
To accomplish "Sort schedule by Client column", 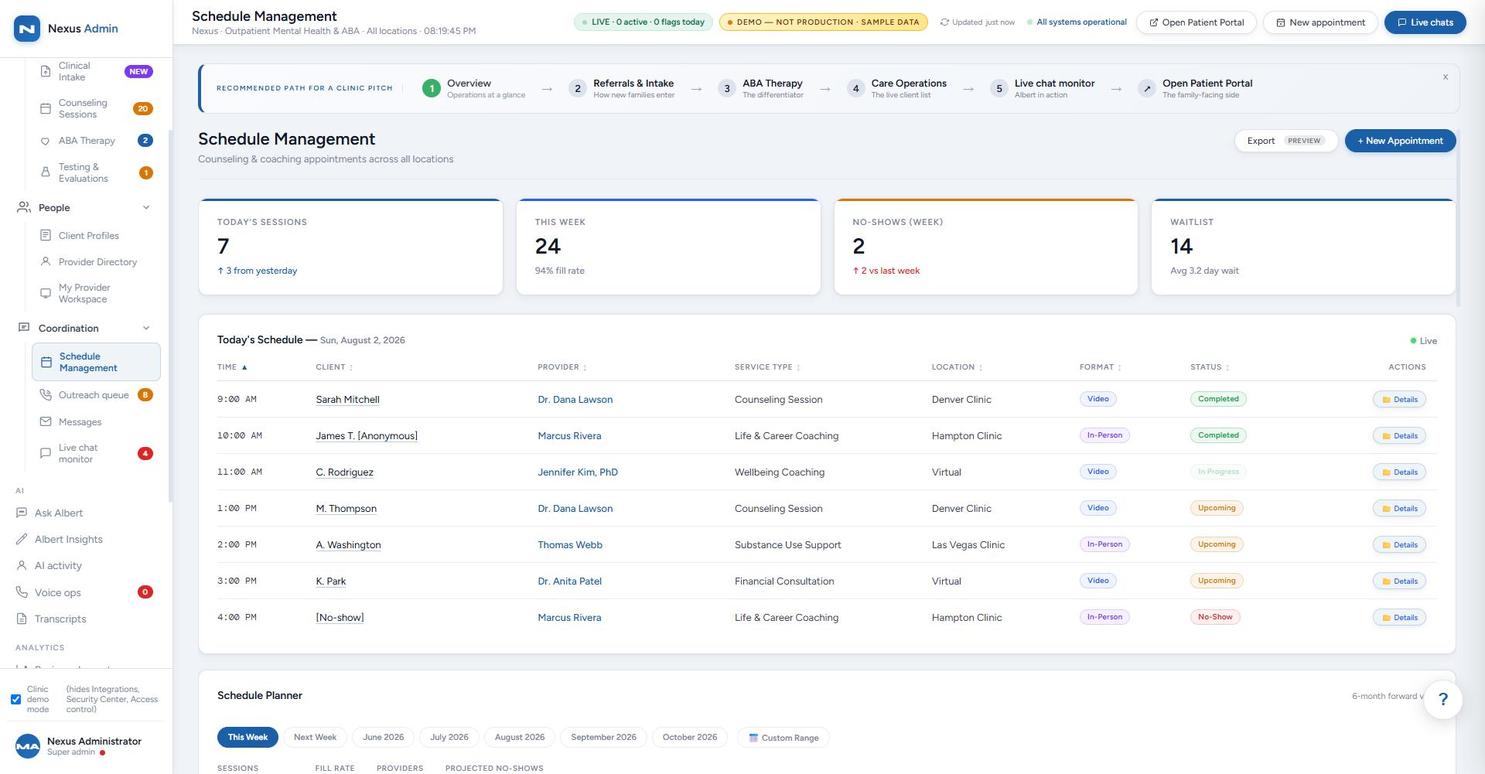I will pos(334,367).
